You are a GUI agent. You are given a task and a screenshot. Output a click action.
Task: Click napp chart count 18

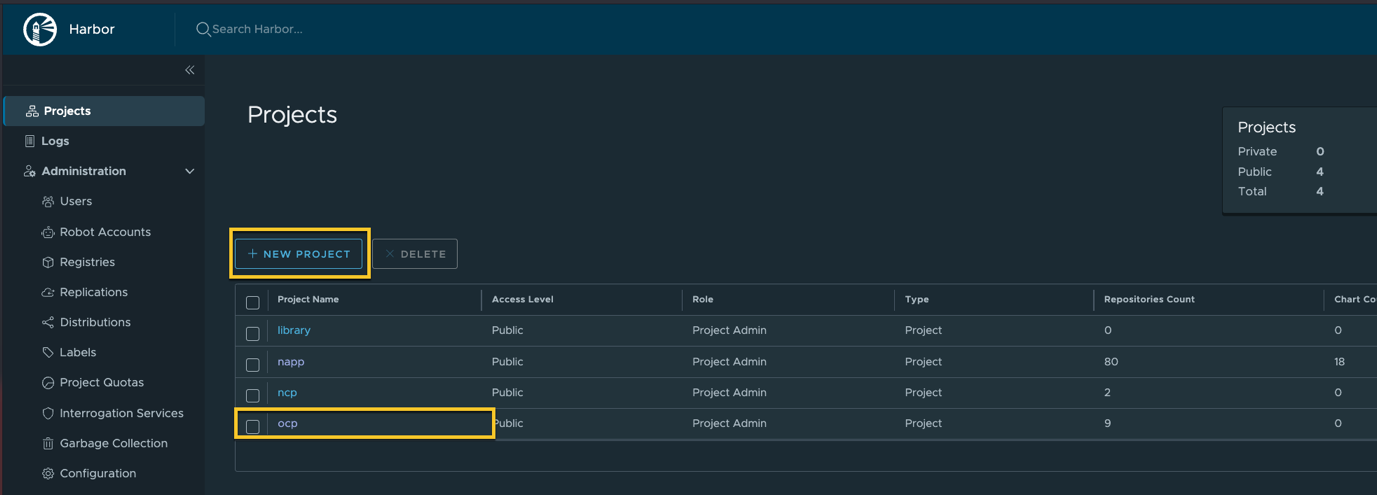coord(1339,361)
